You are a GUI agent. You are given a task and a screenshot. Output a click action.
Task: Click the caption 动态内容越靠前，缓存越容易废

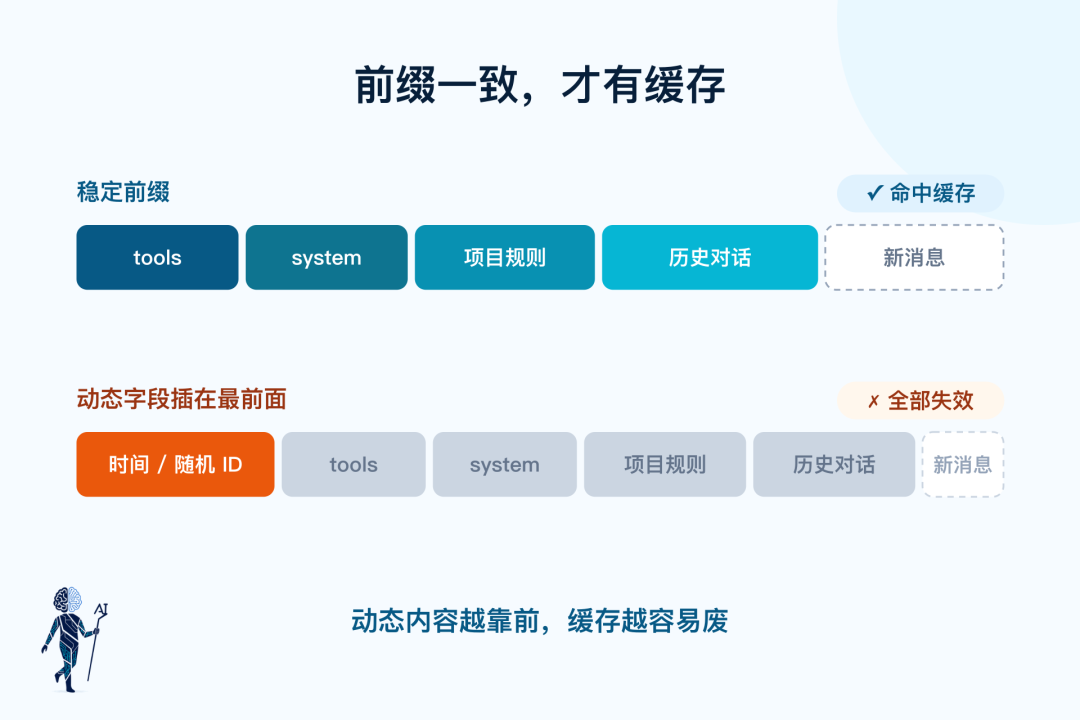pyautogui.click(x=540, y=621)
